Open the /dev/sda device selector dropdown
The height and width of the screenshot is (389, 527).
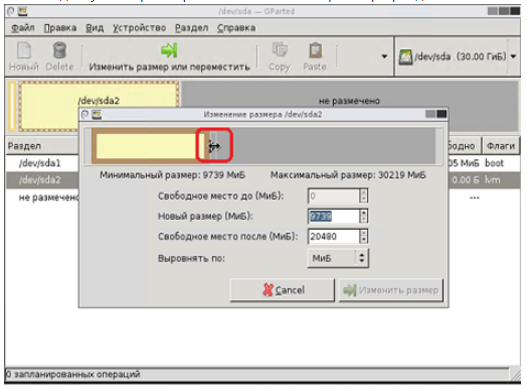[x=457, y=56]
